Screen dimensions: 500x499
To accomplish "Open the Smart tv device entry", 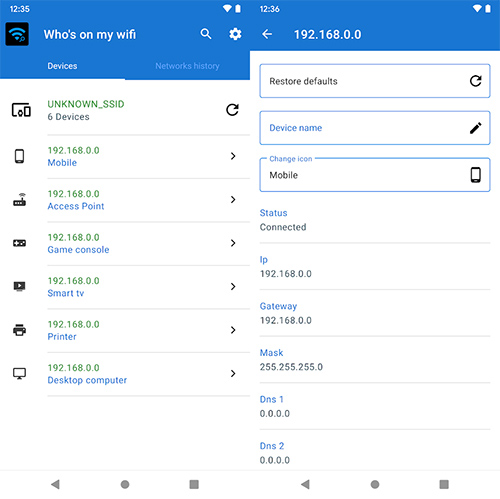I will coord(125,287).
